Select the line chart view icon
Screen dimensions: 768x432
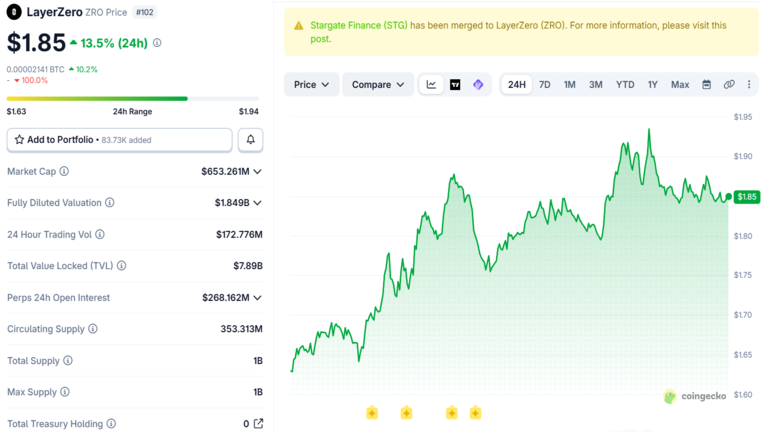point(431,85)
